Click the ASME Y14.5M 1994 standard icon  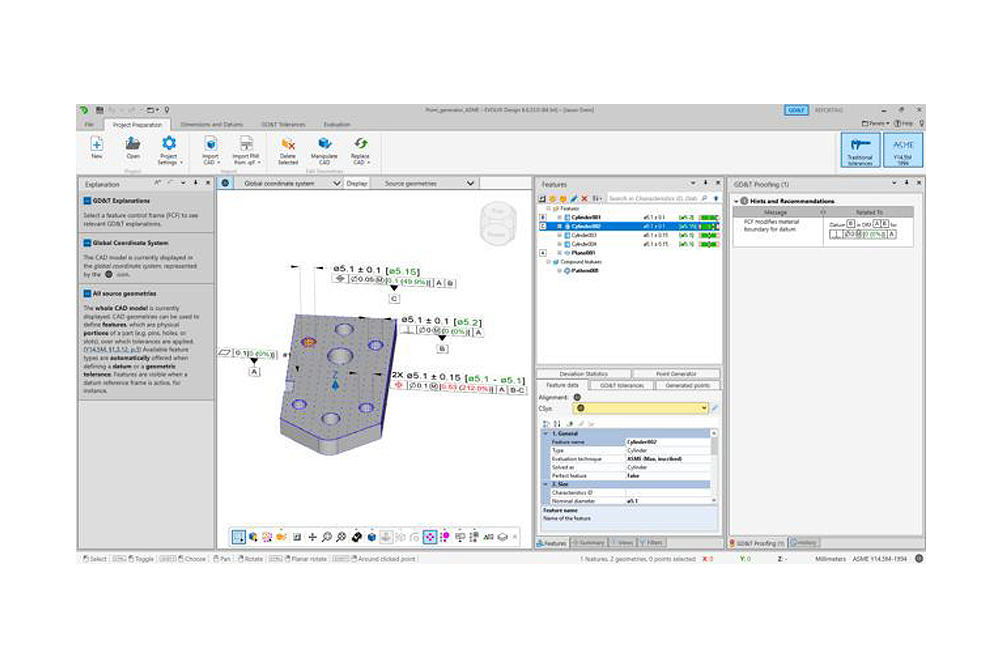[x=903, y=148]
